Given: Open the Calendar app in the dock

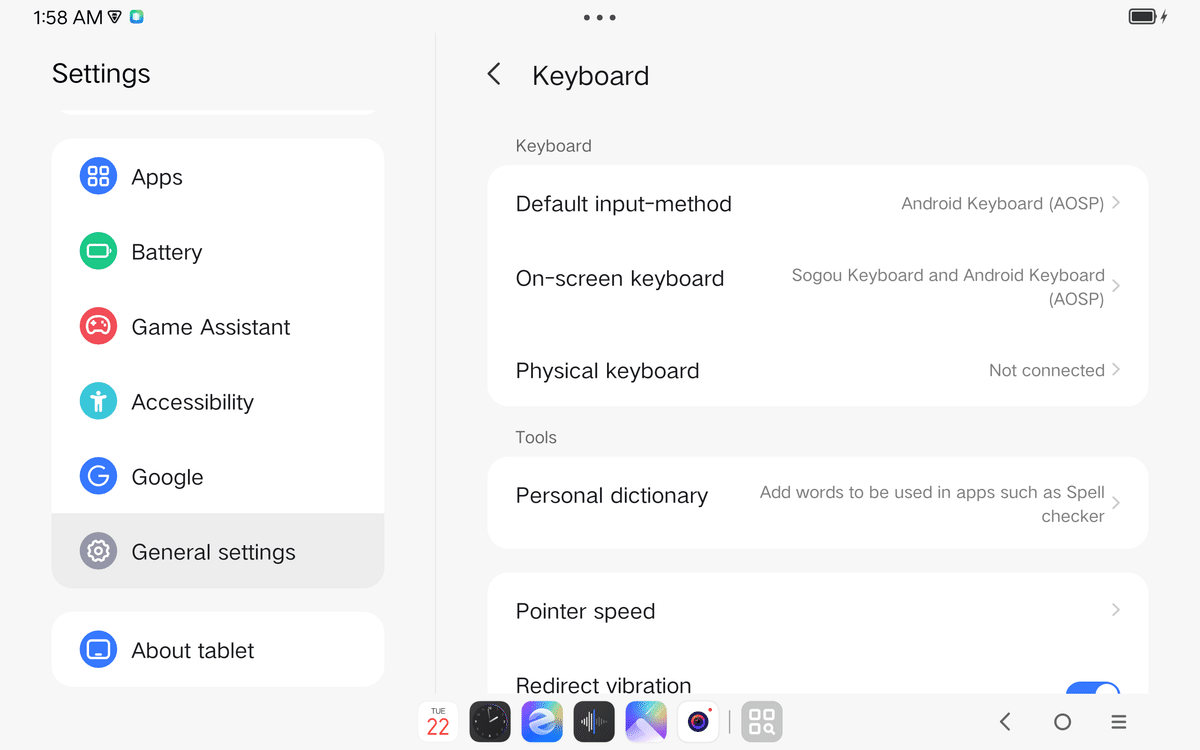Looking at the screenshot, I should (x=438, y=721).
